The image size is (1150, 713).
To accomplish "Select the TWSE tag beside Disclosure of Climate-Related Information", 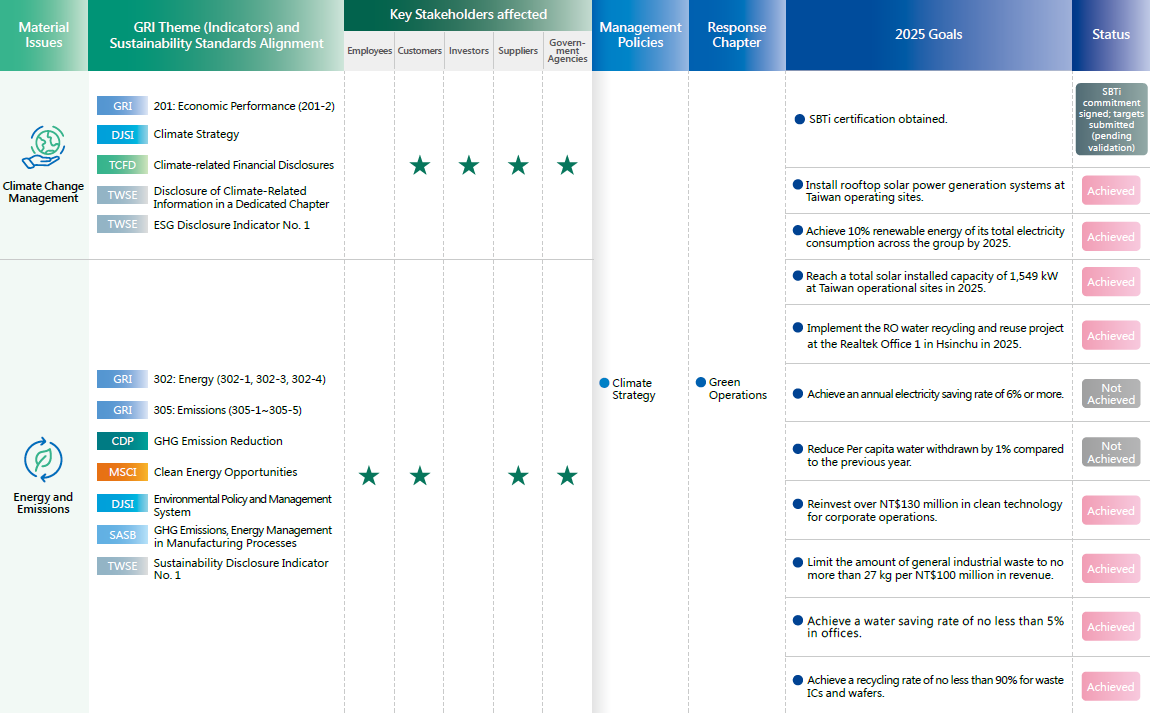I will point(122,195).
